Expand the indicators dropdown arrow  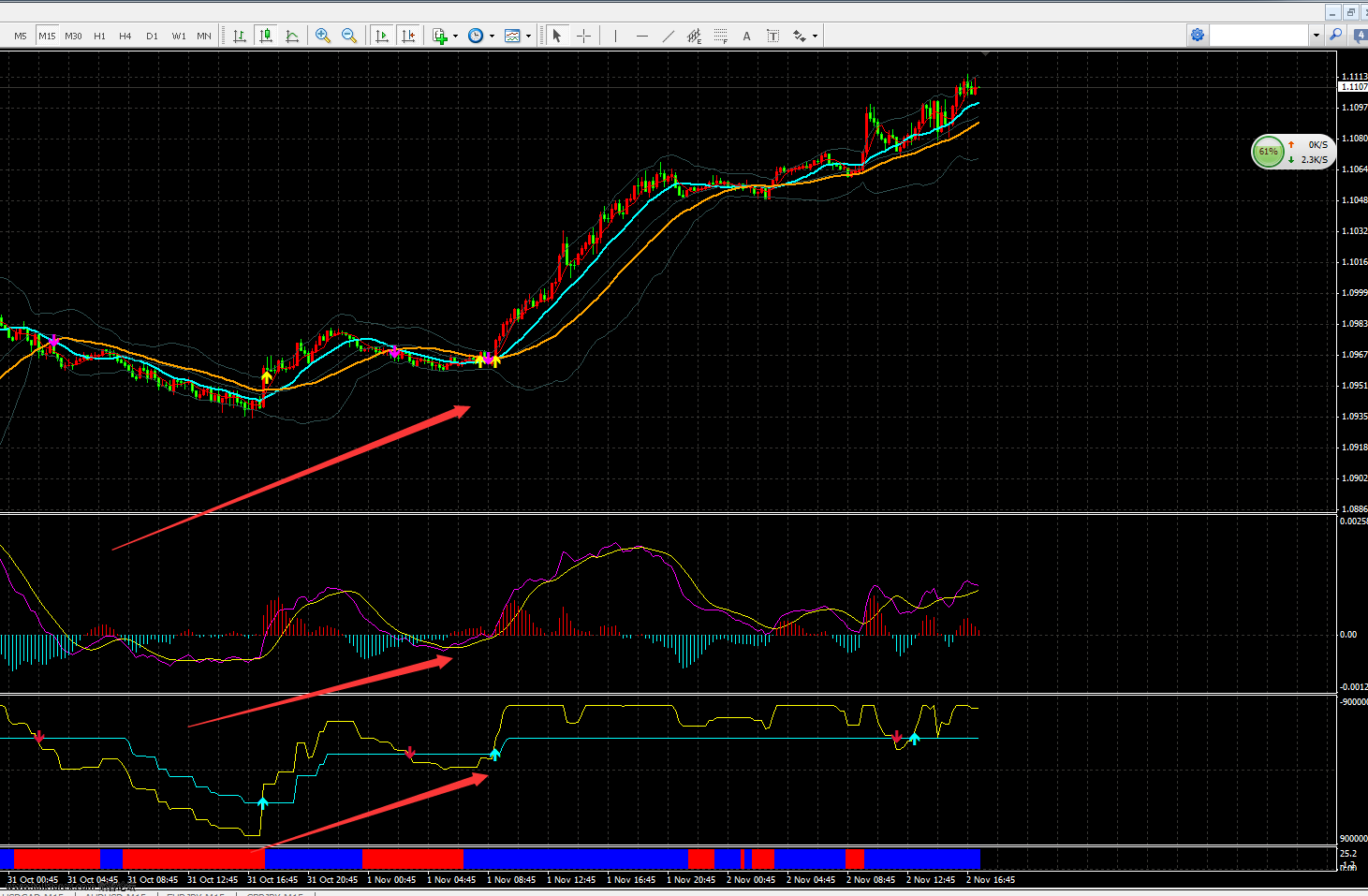tap(455, 37)
